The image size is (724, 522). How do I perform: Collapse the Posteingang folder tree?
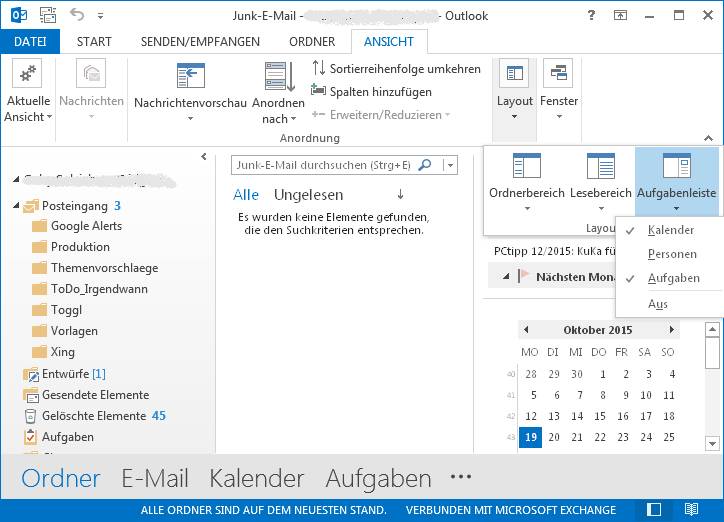(16, 206)
